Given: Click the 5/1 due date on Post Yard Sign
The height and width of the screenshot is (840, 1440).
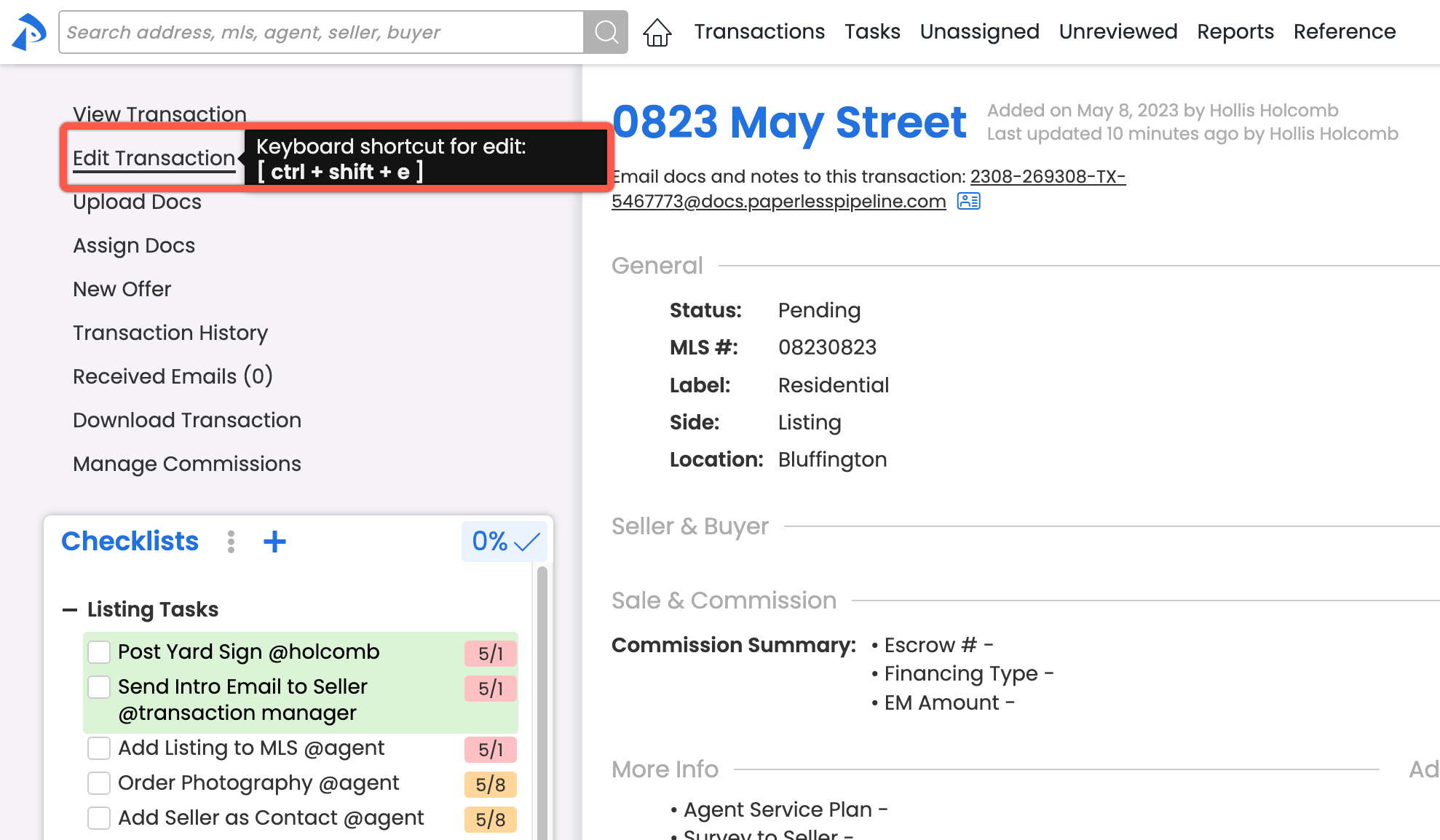Looking at the screenshot, I should pos(490,654).
